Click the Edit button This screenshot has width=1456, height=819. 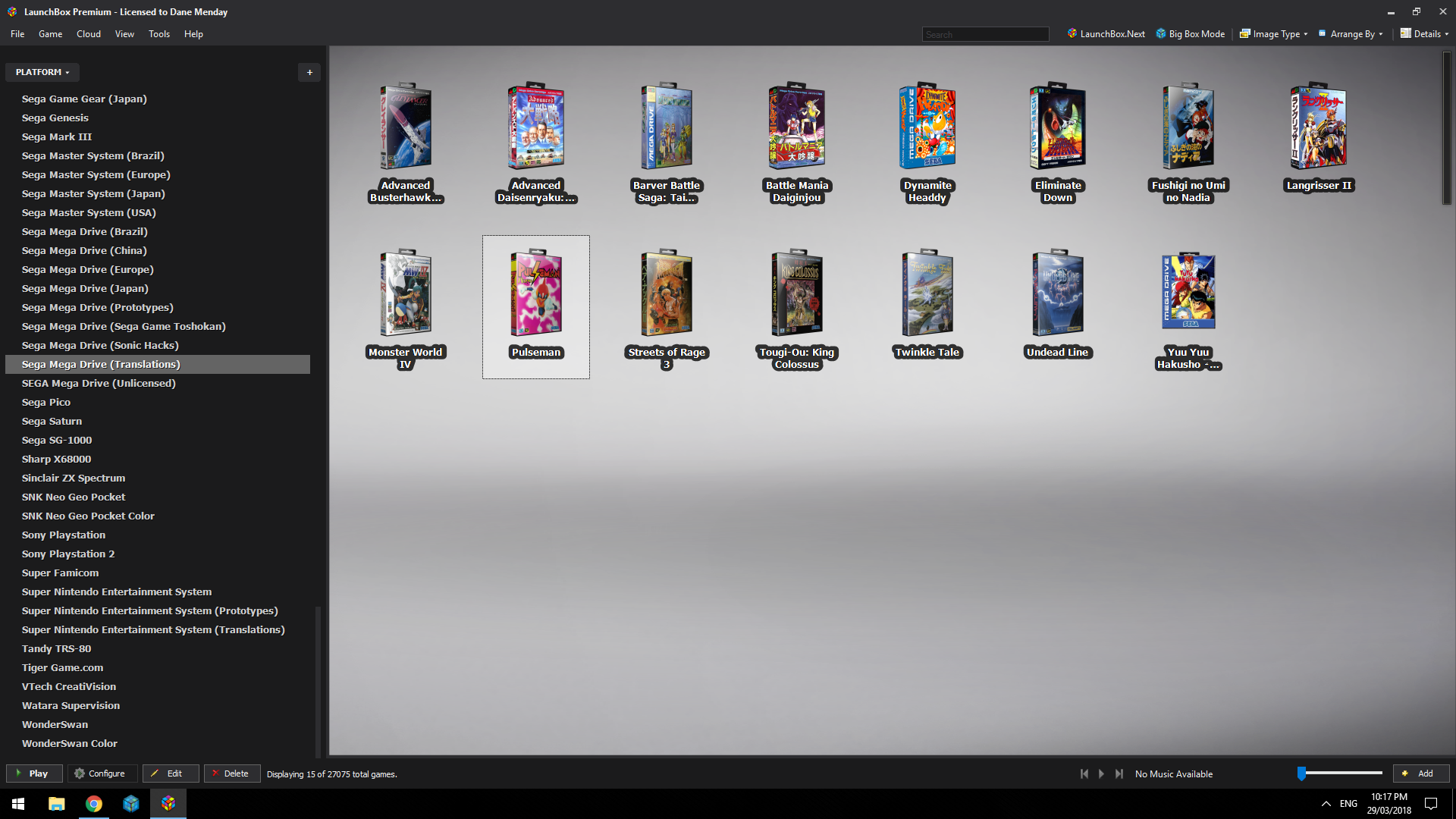[171, 773]
